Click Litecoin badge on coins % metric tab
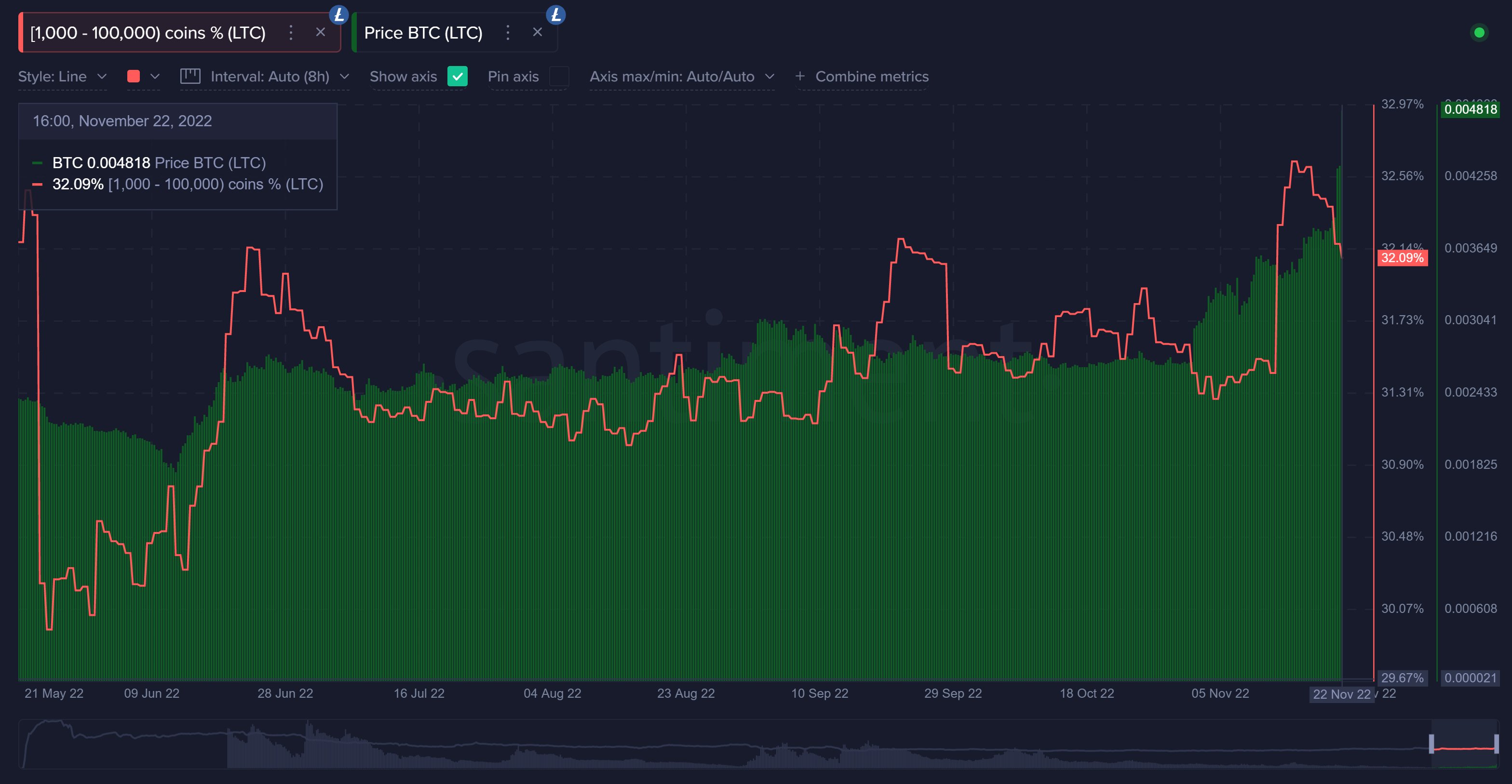1512x784 pixels. 338,14
